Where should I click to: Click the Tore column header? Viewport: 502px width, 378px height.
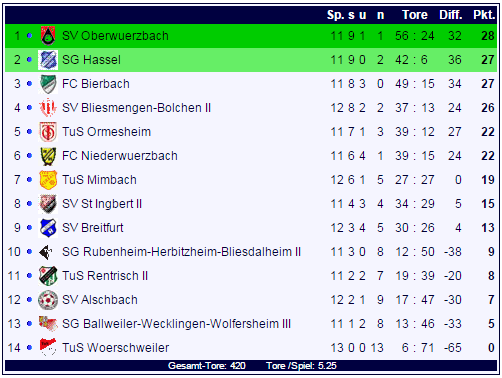[x=415, y=15]
